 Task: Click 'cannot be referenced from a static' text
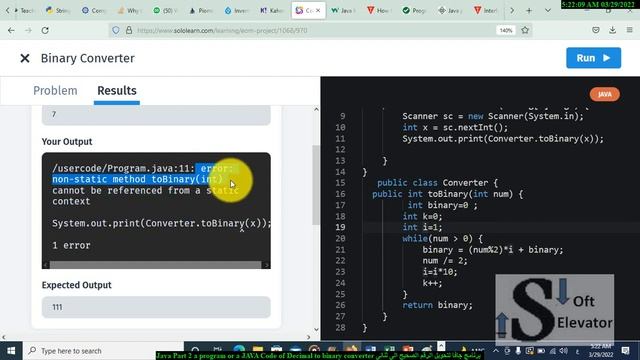point(145,191)
